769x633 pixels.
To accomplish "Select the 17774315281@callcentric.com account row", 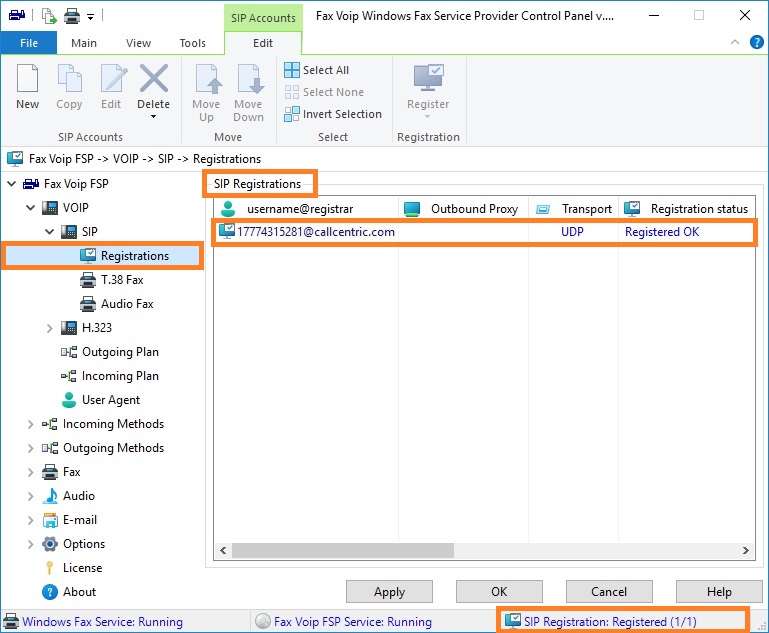I will coord(485,232).
